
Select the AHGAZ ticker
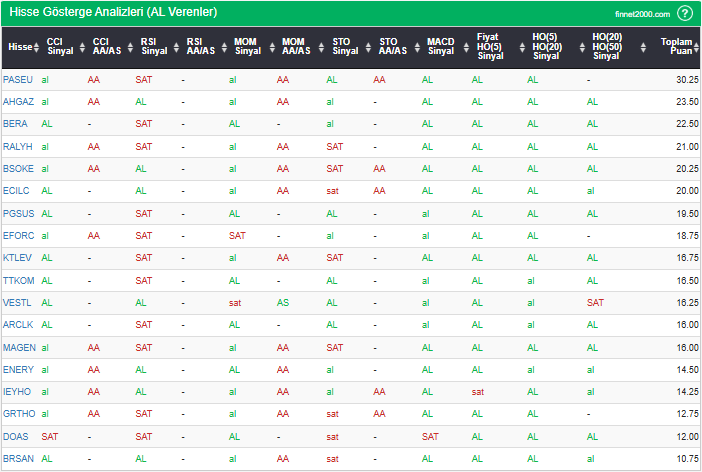pyautogui.click(x=17, y=101)
